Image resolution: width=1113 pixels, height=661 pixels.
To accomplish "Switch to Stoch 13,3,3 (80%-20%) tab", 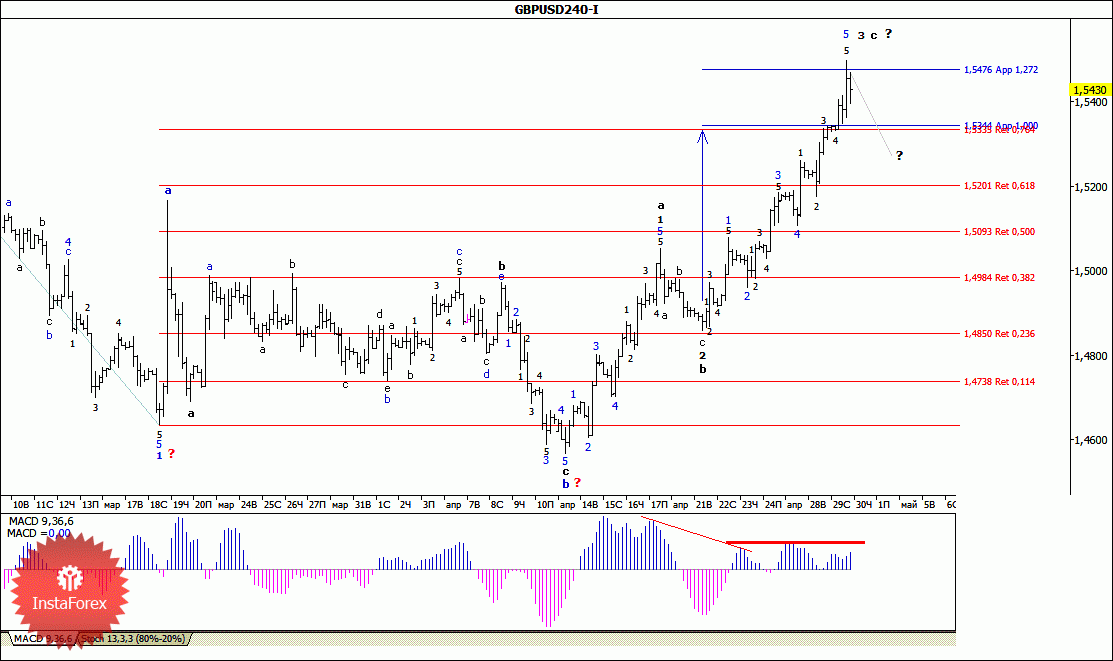I will click(133, 638).
